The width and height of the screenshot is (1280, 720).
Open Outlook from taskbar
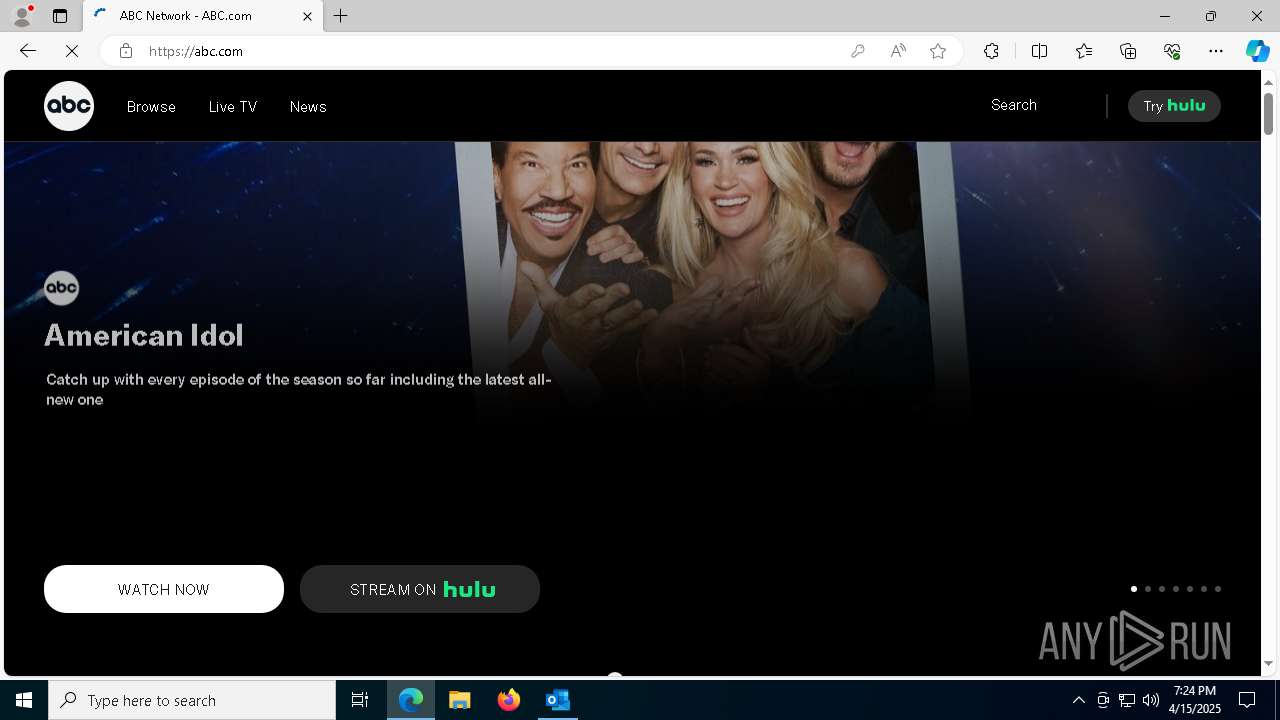(557, 700)
